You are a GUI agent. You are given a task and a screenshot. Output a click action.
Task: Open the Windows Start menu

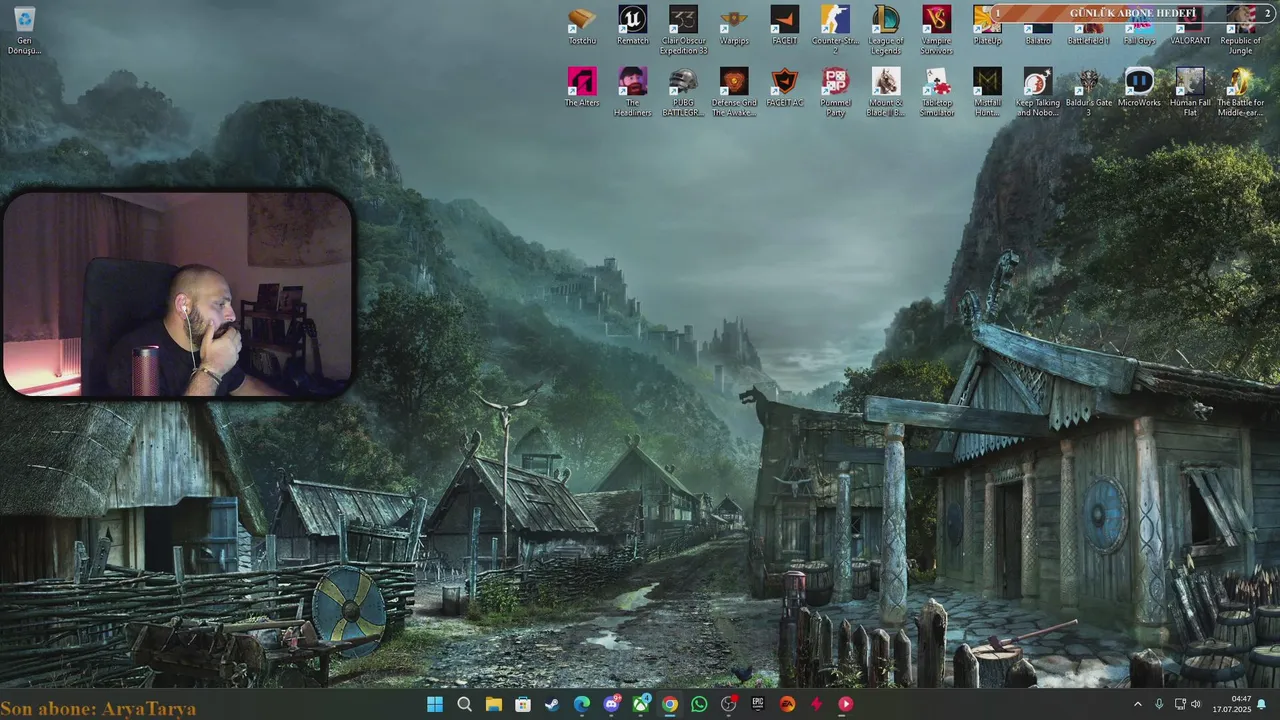click(x=435, y=704)
